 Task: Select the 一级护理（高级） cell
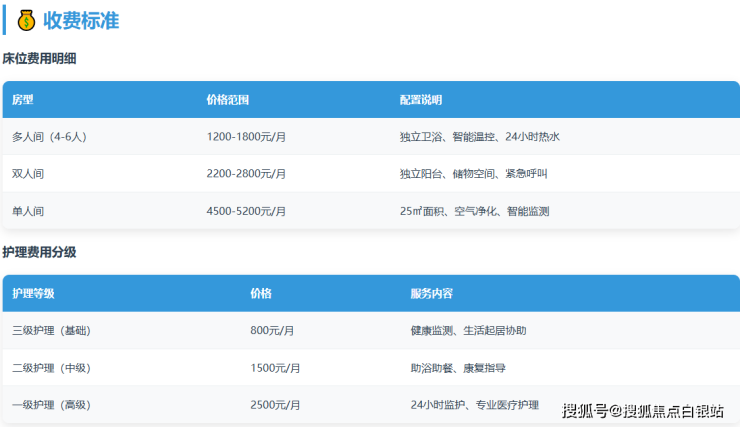[x=51, y=405]
